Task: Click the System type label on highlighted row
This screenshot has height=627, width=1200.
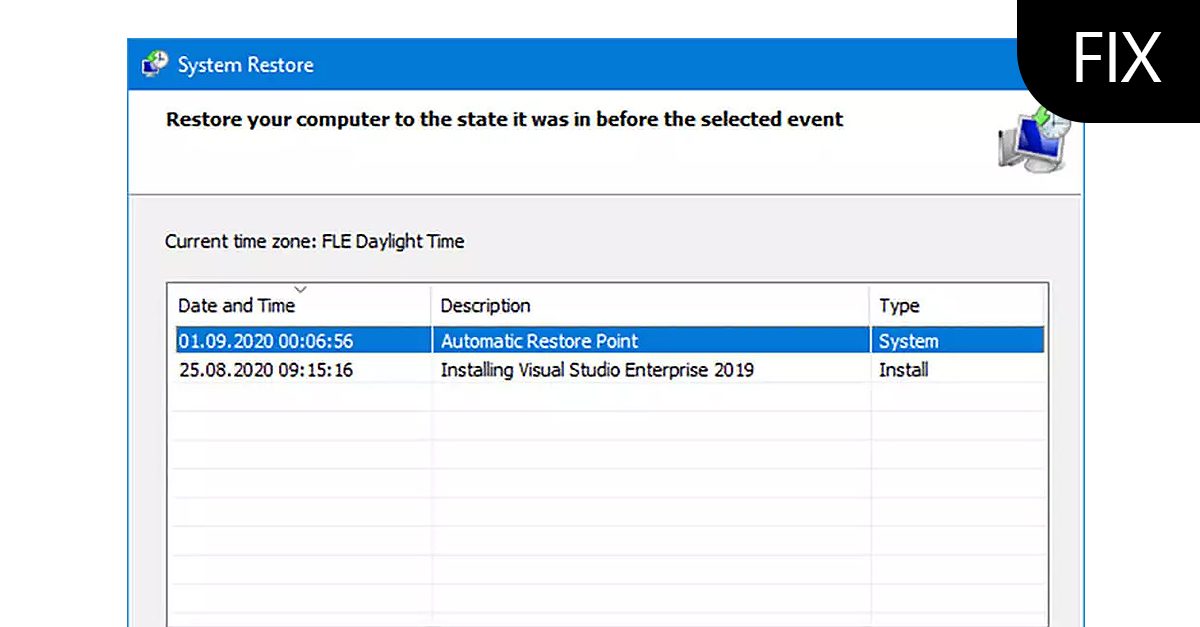Action: pos(908,340)
